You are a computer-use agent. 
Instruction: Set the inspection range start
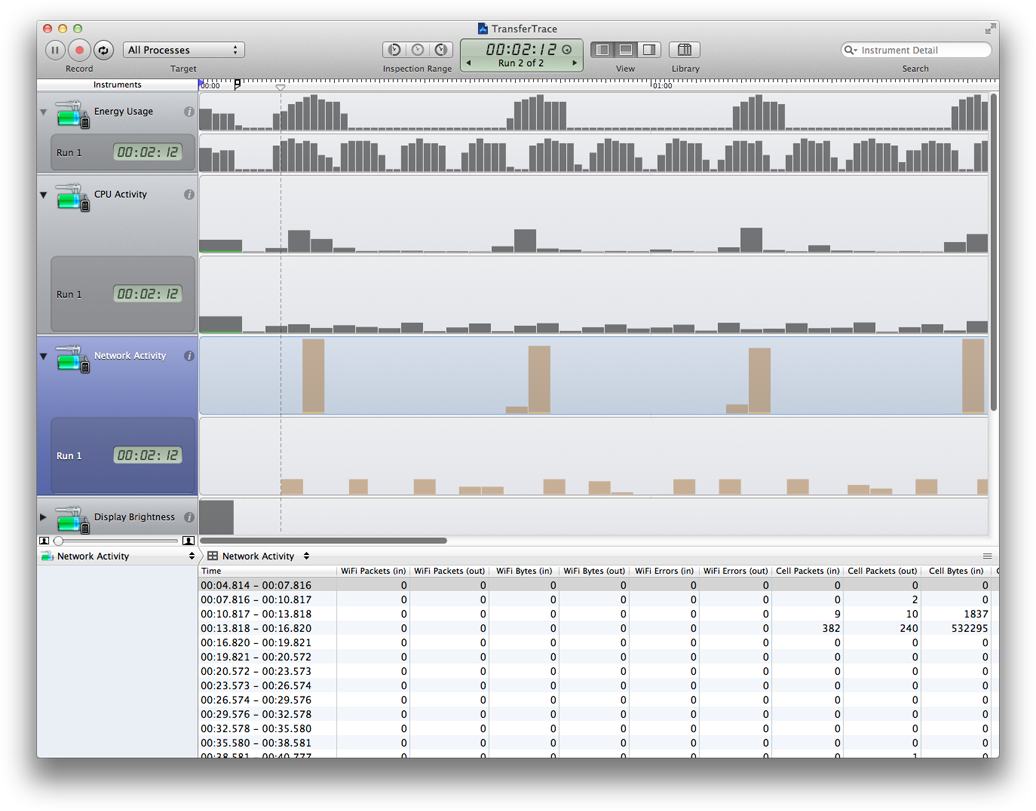(x=395, y=50)
